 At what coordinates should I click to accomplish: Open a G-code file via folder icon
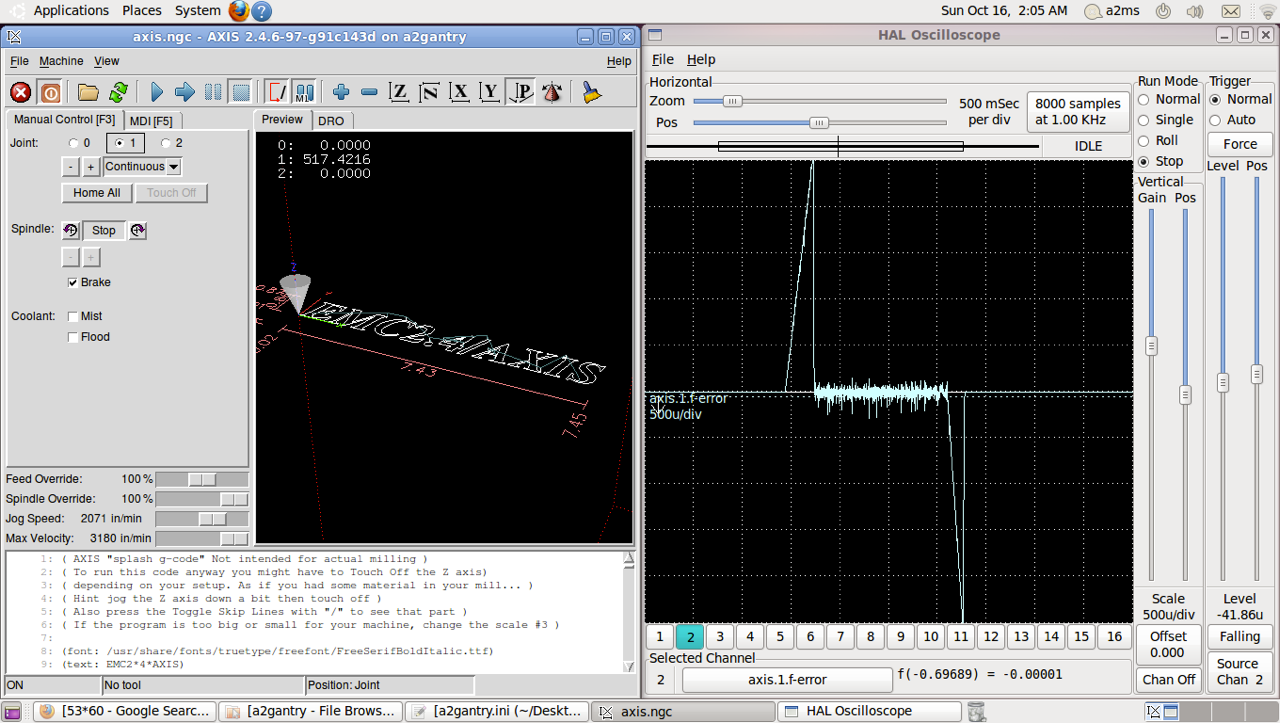[89, 92]
